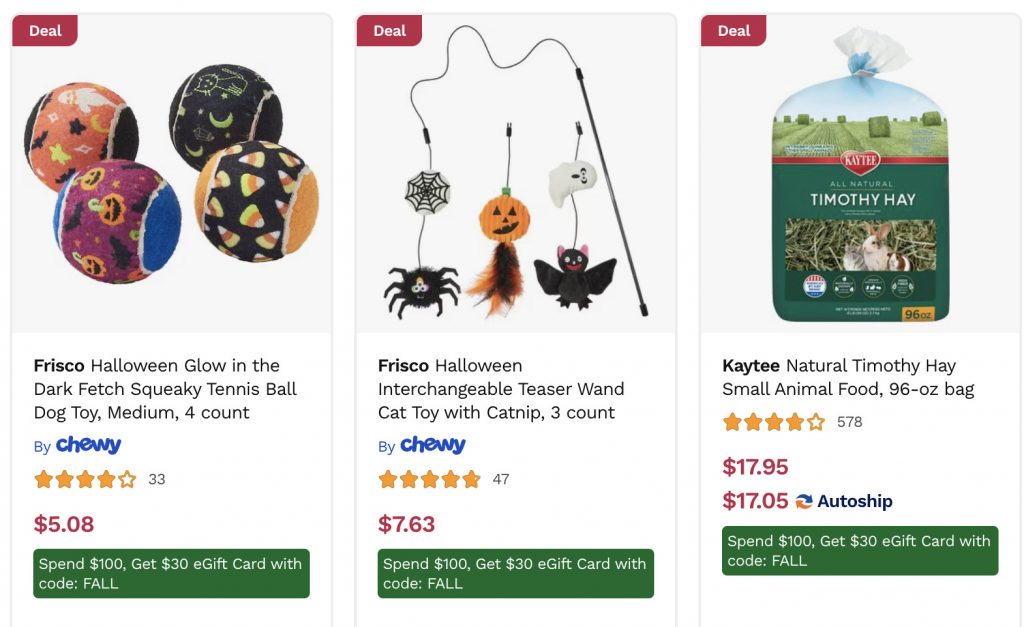
Task: View the 578 reviews for Timothy Hay
Action: (x=849, y=422)
